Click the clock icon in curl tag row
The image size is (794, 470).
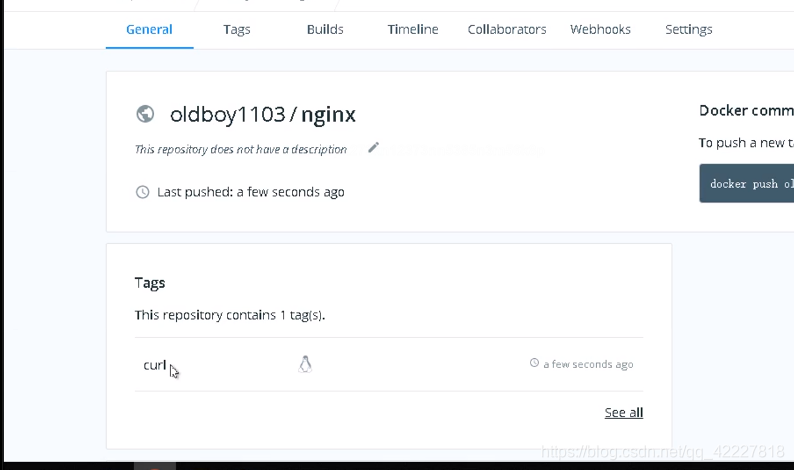pos(534,363)
